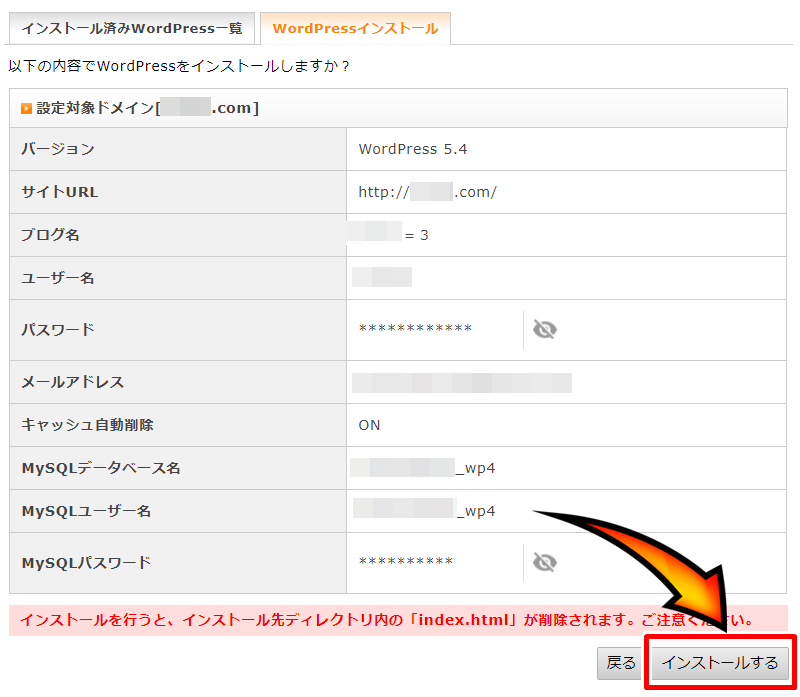Click the ON value for cache auto-delete
This screenshot has height=697, width=800.
pyautogui.click(x=369, y=425)
